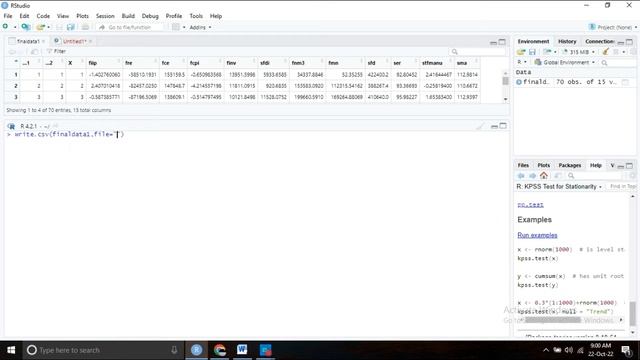Switch to the History tab
Viewport: 640px width, 360px height.
[x=567, y=42]
